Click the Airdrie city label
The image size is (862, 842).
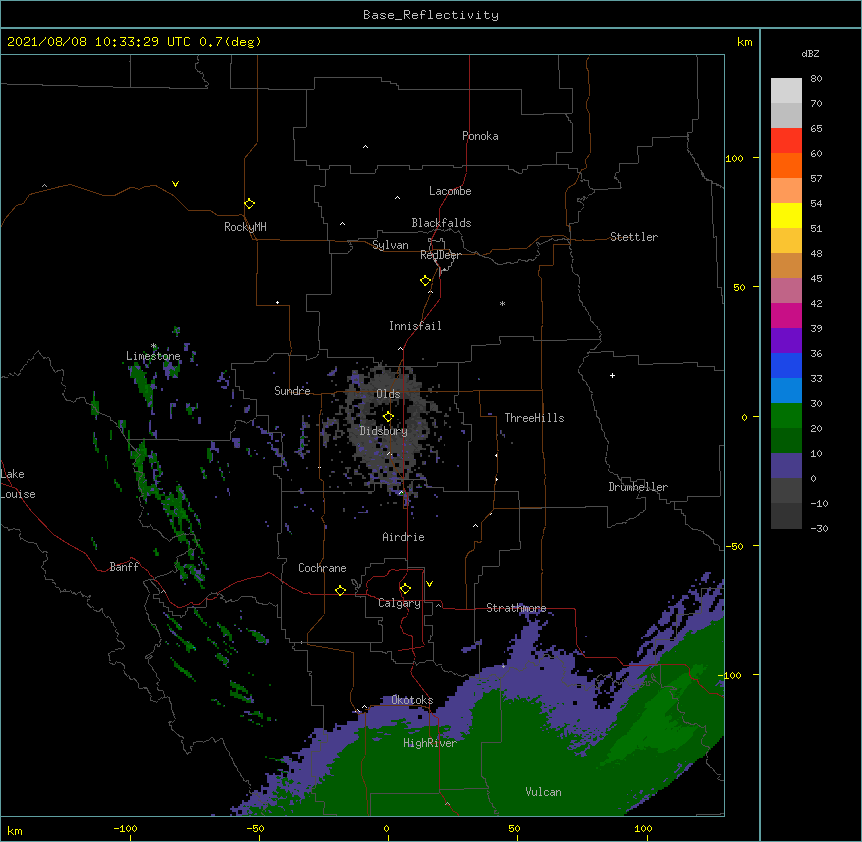(x=404, y=537)
